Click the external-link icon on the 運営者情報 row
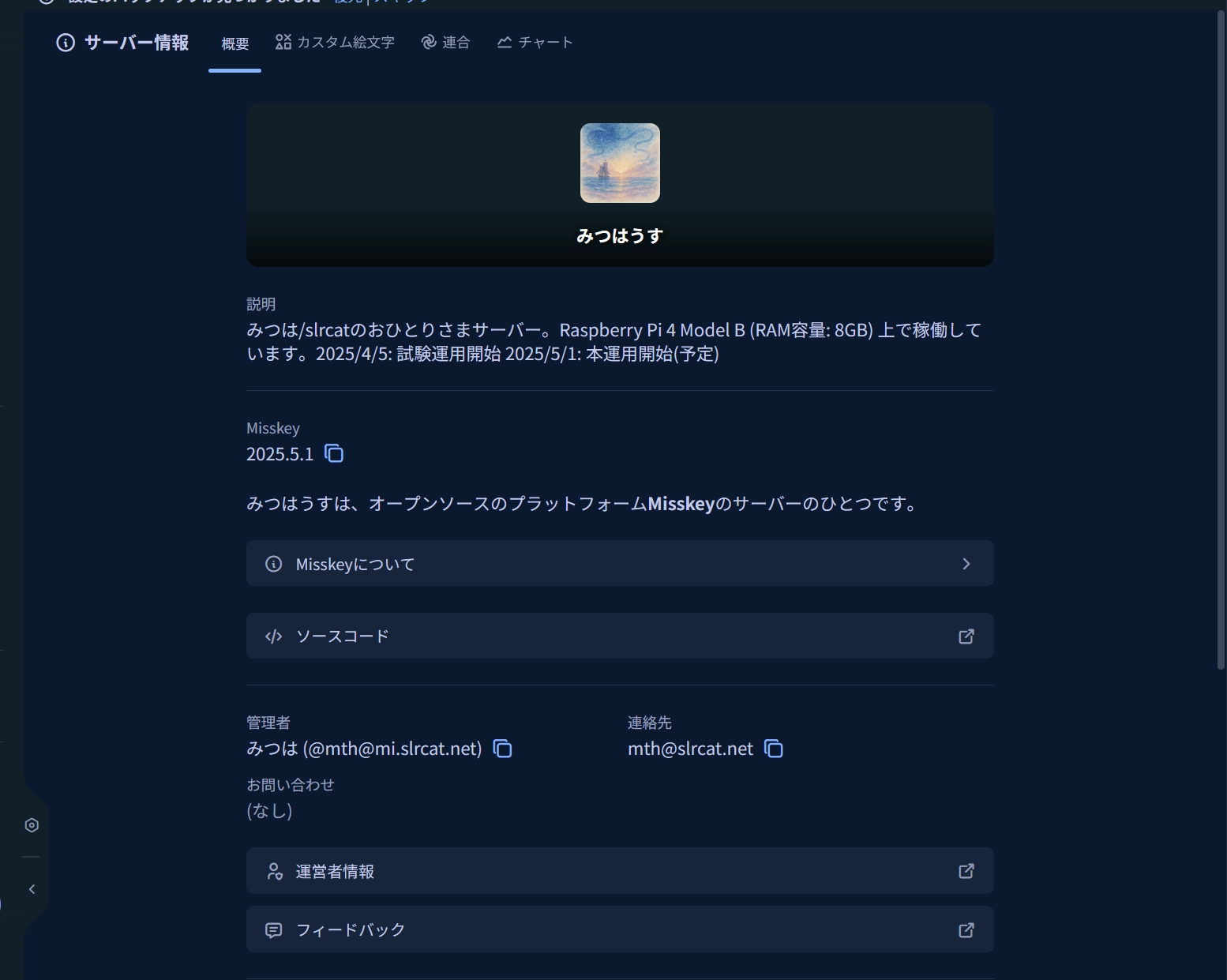The height and width of the screenshot is (980, 1227). point(966,871)
